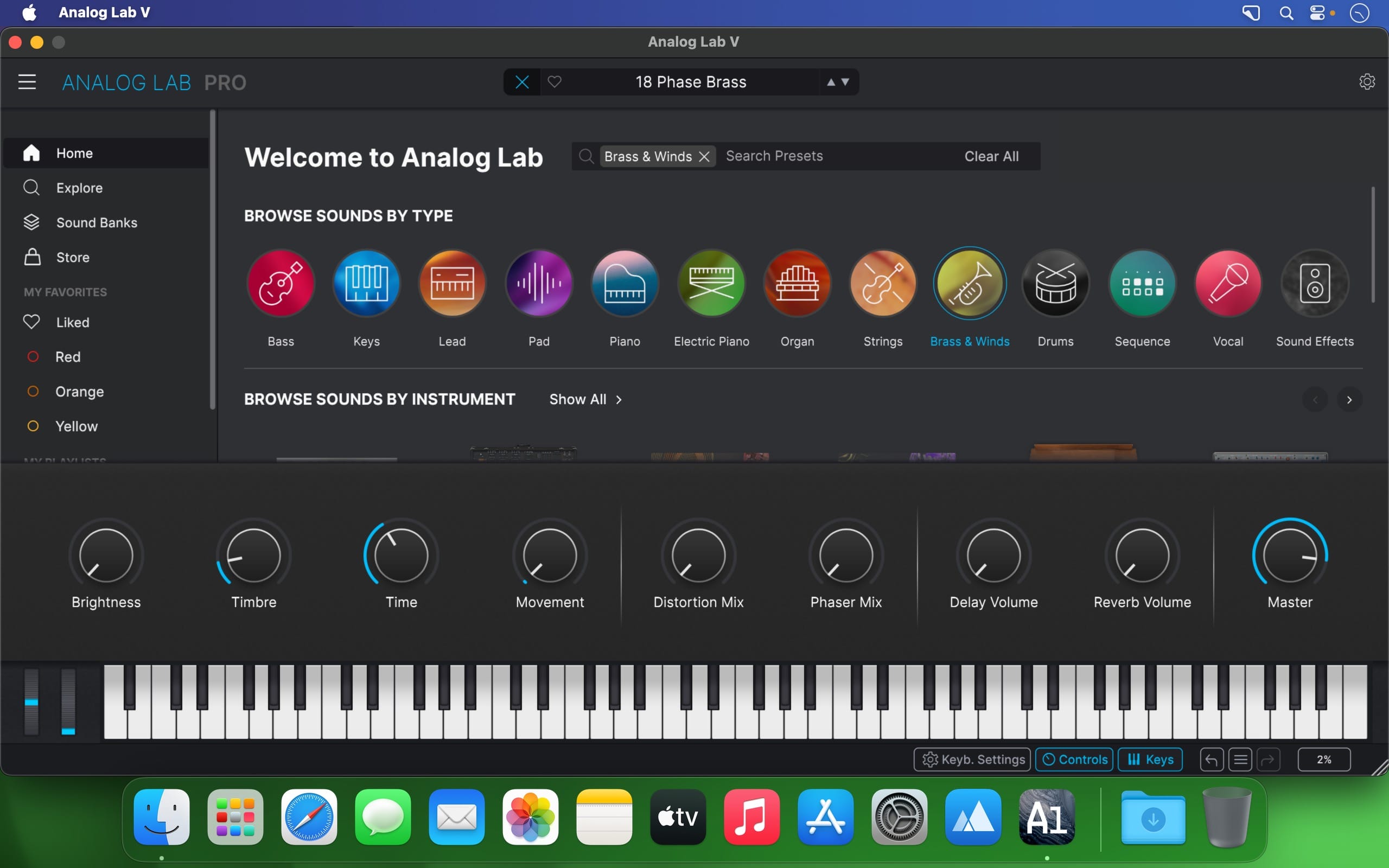Go to Home in sidebar
Image resolution: width=1389 pixels, height=868 pixels.
coord(106,154)
